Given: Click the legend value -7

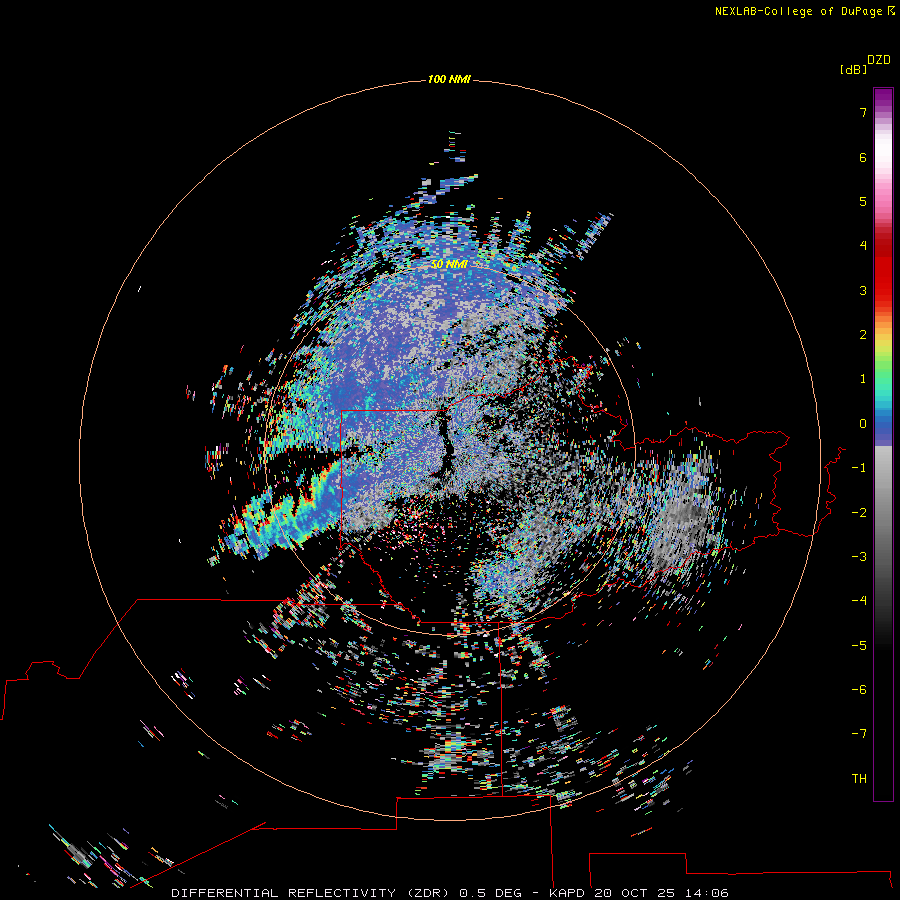Looking at the screenshot, I should pos(859,734).
